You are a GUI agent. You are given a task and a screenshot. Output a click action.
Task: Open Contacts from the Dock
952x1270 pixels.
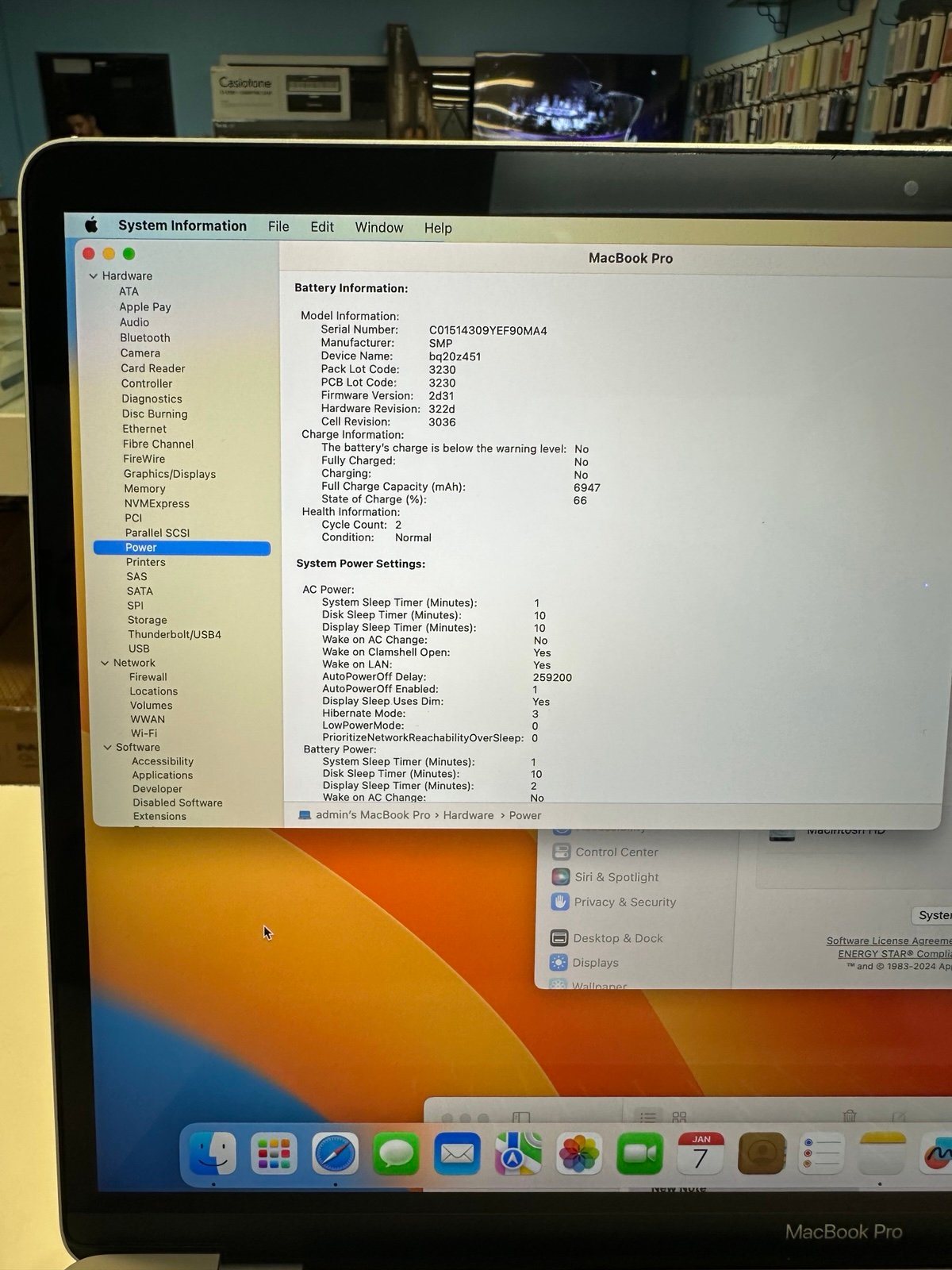pyautogui.click(x=762, y=1153)
